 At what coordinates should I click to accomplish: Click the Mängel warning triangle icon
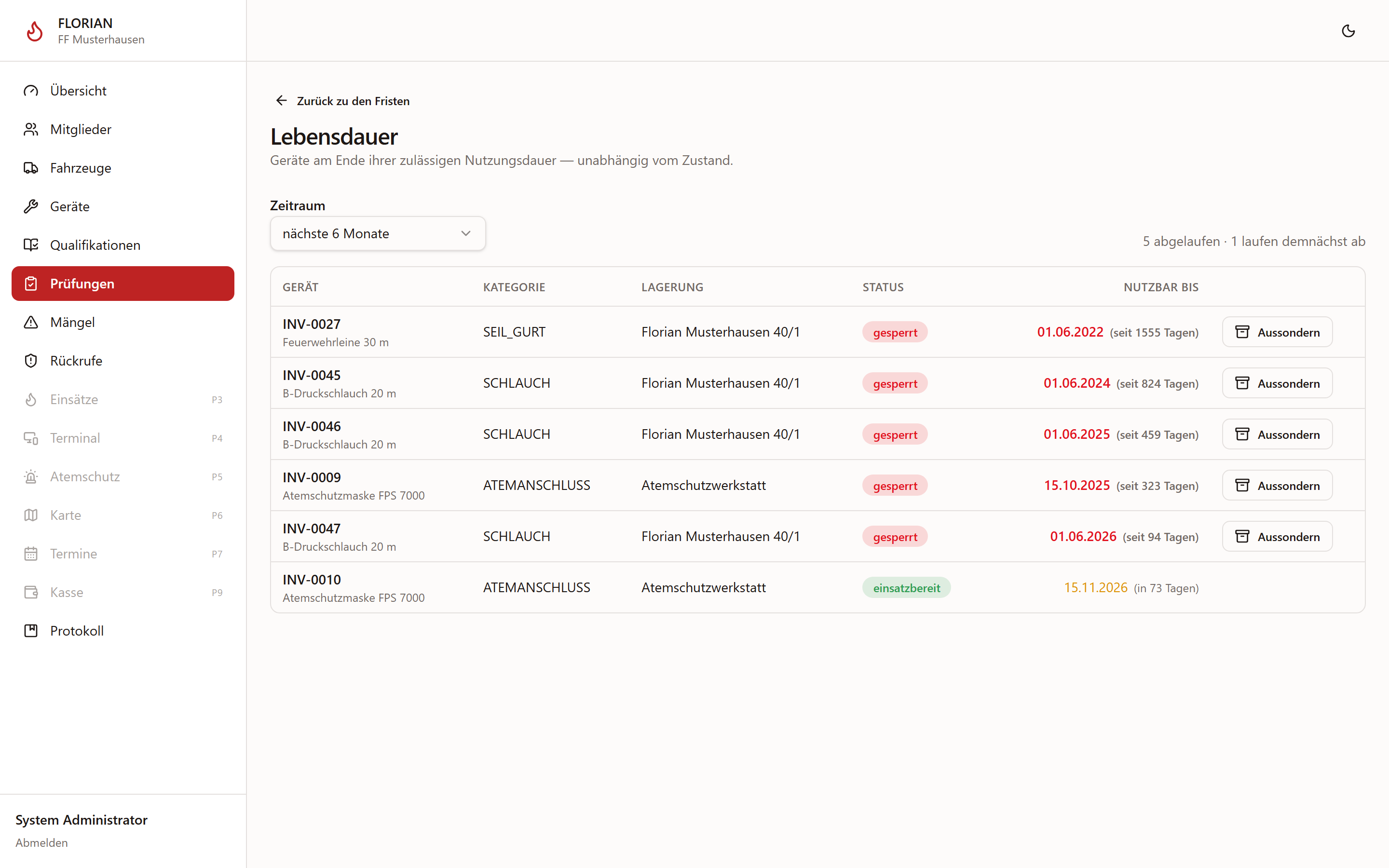31,322
